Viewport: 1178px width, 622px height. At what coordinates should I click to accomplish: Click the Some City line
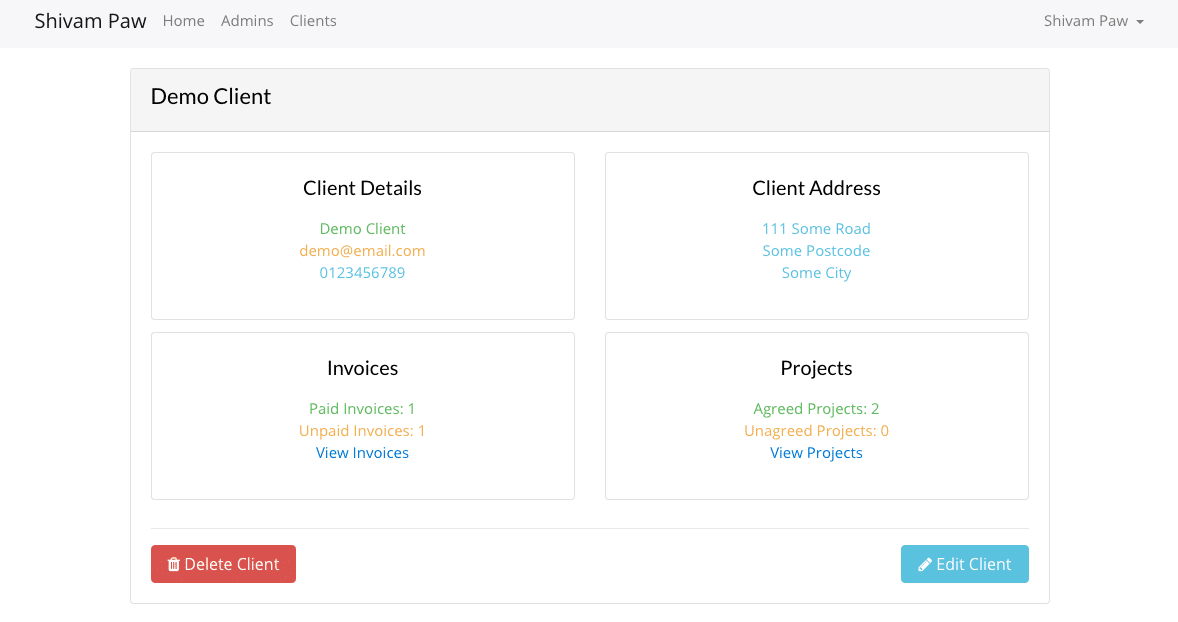(x=816, y=273)
